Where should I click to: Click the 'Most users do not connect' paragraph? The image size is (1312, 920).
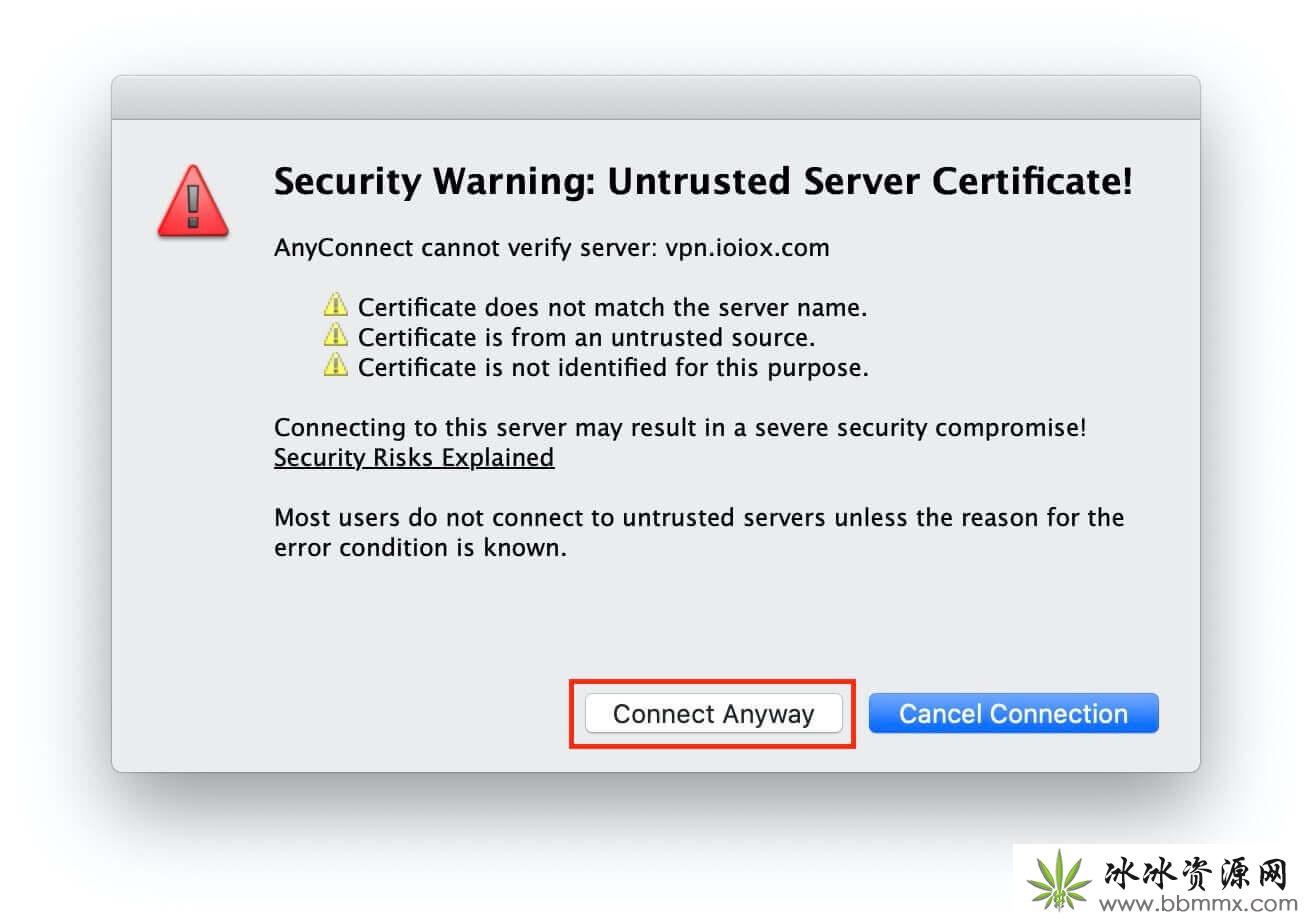coord(699,533)
